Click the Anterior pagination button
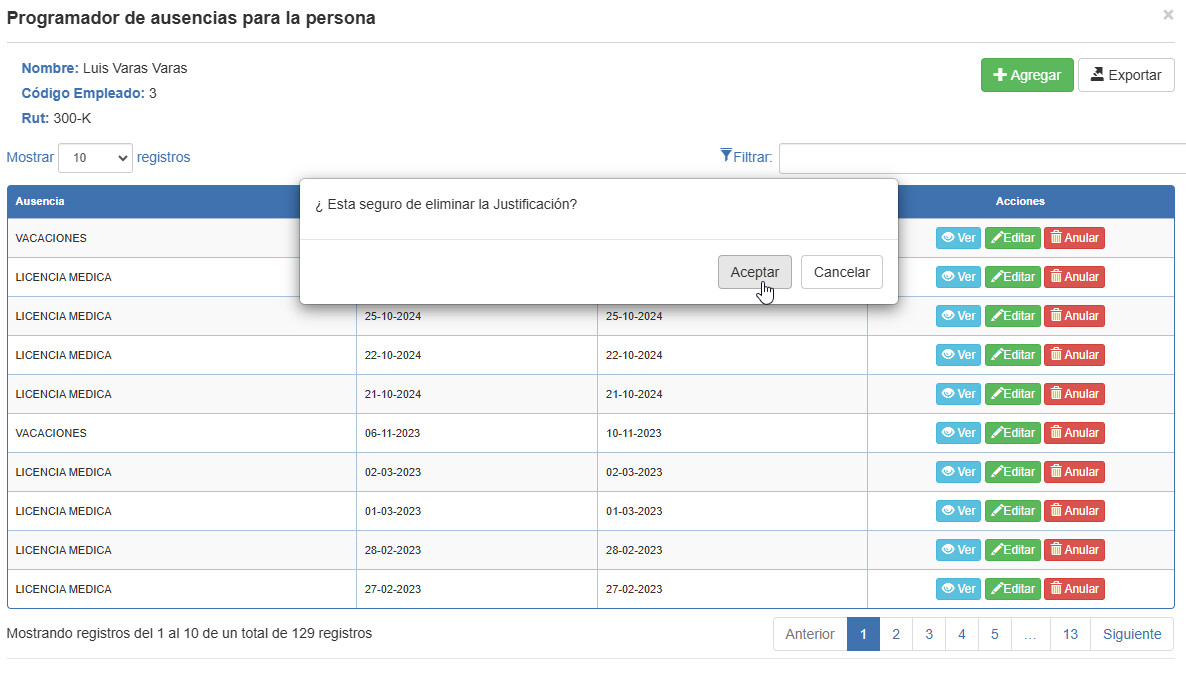The image size is (1186, 679). coord(809,634)
